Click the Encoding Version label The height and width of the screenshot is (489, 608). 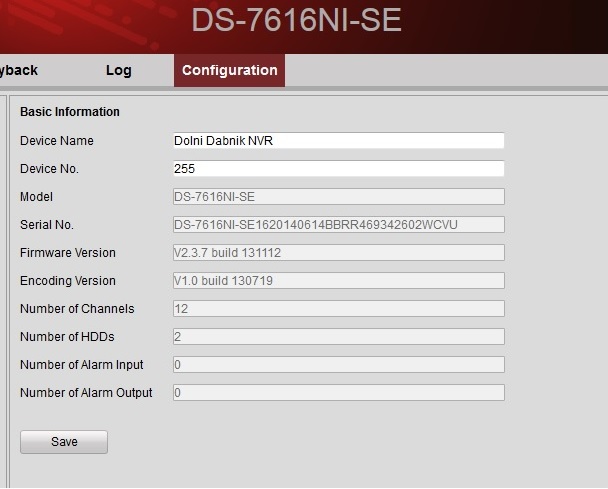68,280
